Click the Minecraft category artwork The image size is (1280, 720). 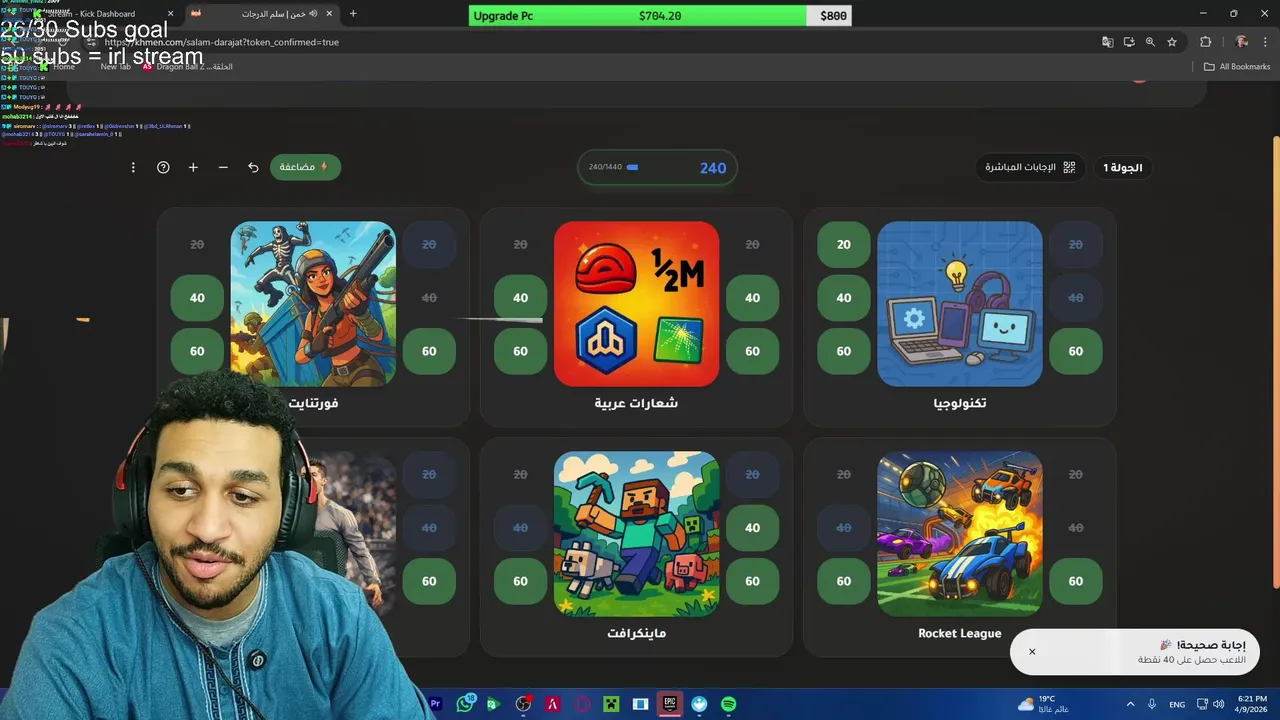tap(636, 534)
